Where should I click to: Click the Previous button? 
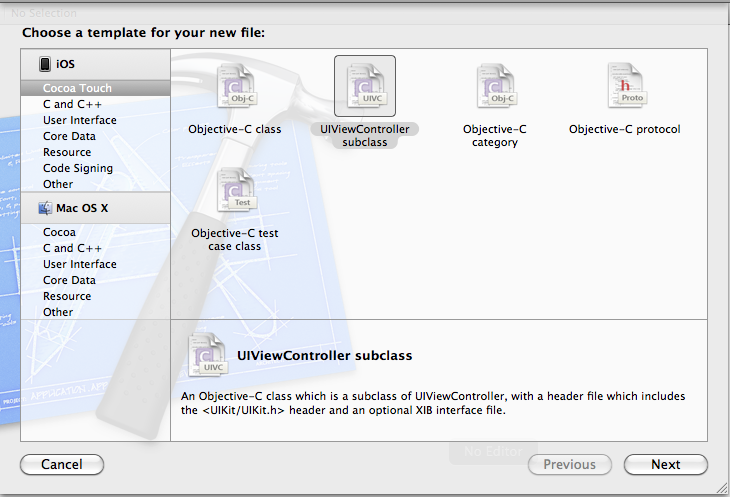tap(569, 464)
